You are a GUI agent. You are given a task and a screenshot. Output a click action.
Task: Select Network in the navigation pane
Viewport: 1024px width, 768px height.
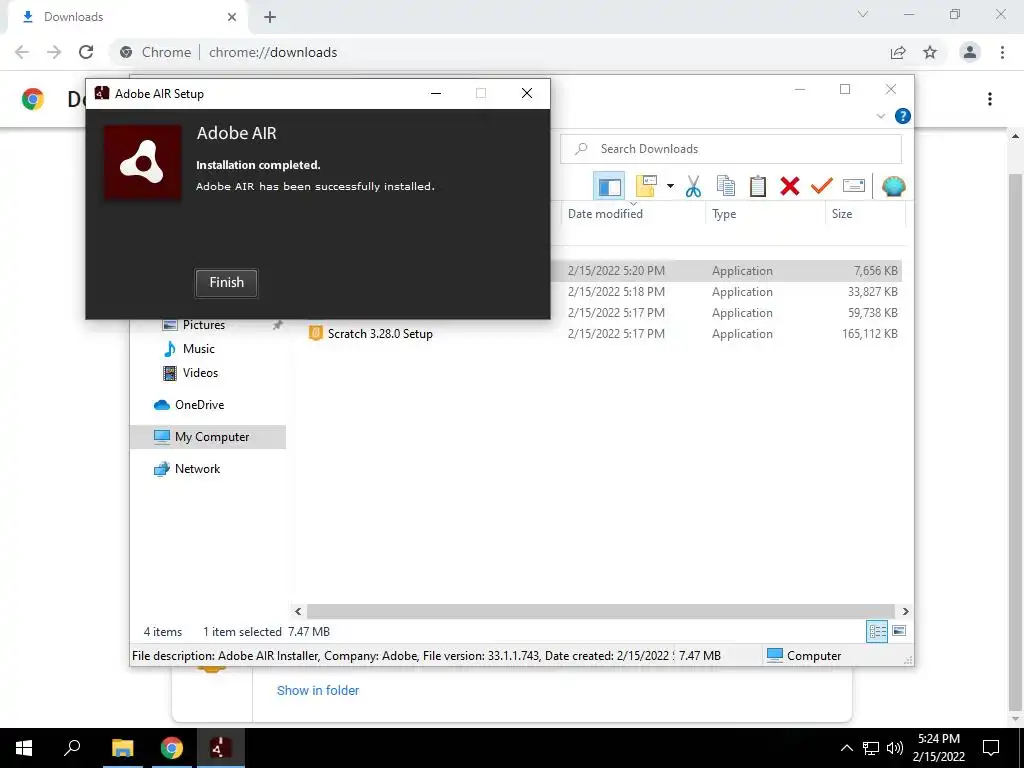tap(197, 469)
